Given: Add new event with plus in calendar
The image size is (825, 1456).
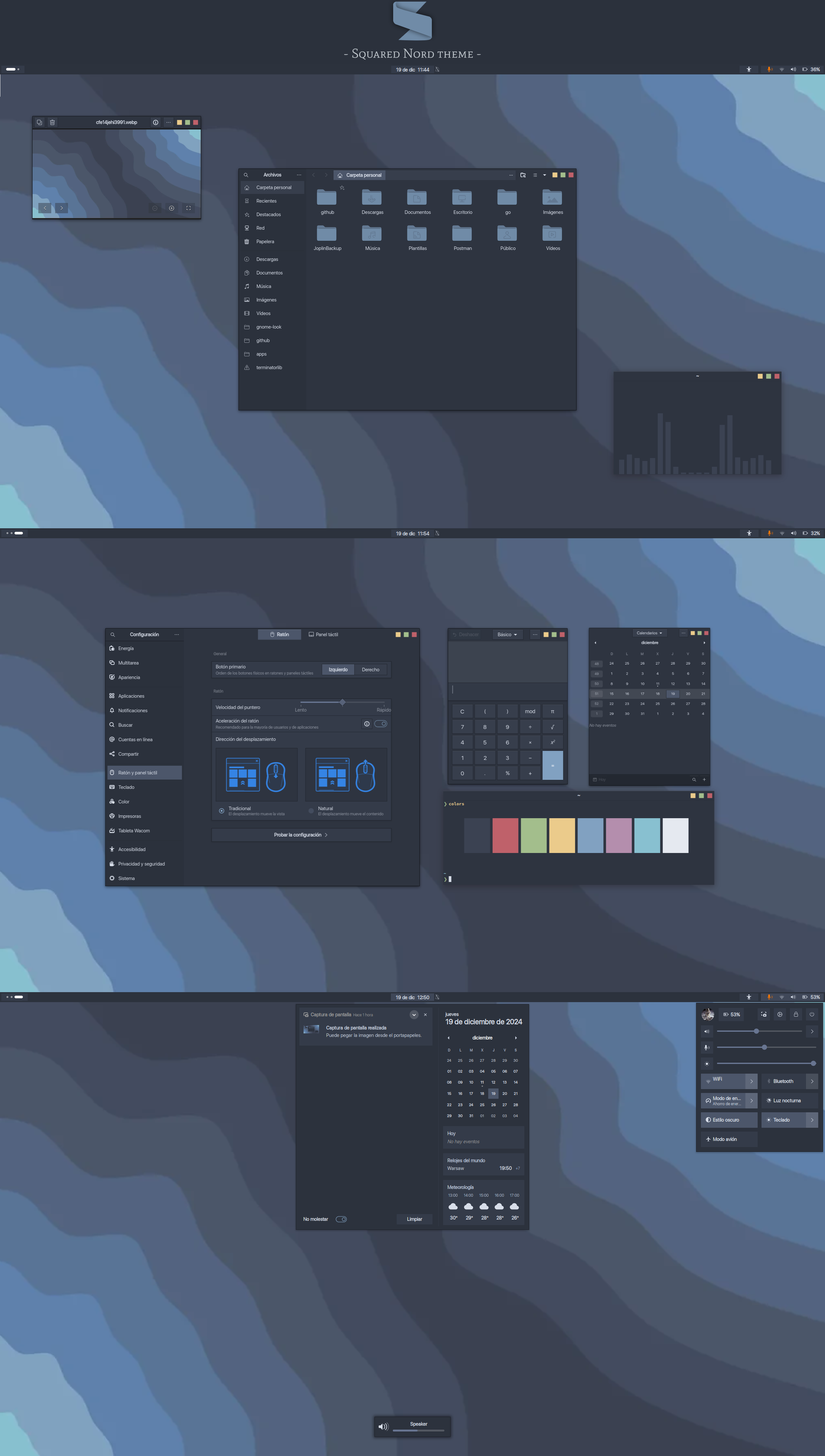Looking at the screenshot, I should click(704, 780).
